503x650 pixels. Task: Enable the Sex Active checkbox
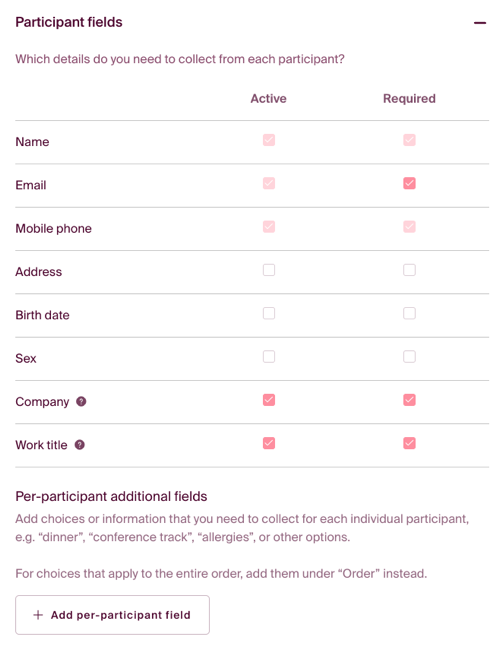pyautogui.click(x=269, y=357)
